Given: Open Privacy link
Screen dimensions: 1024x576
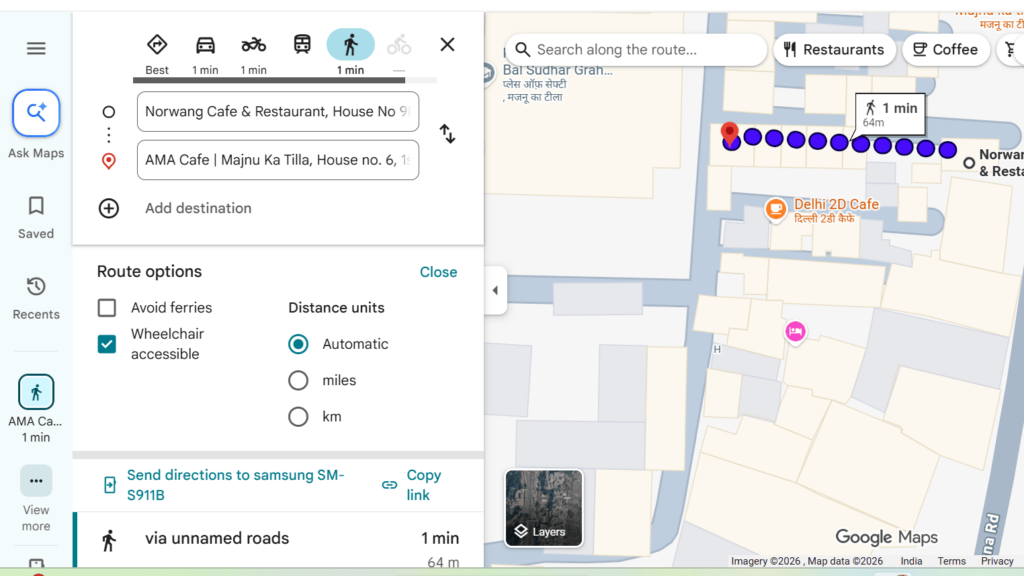Looking at the screenshot, I should click(x=997, y=561).
